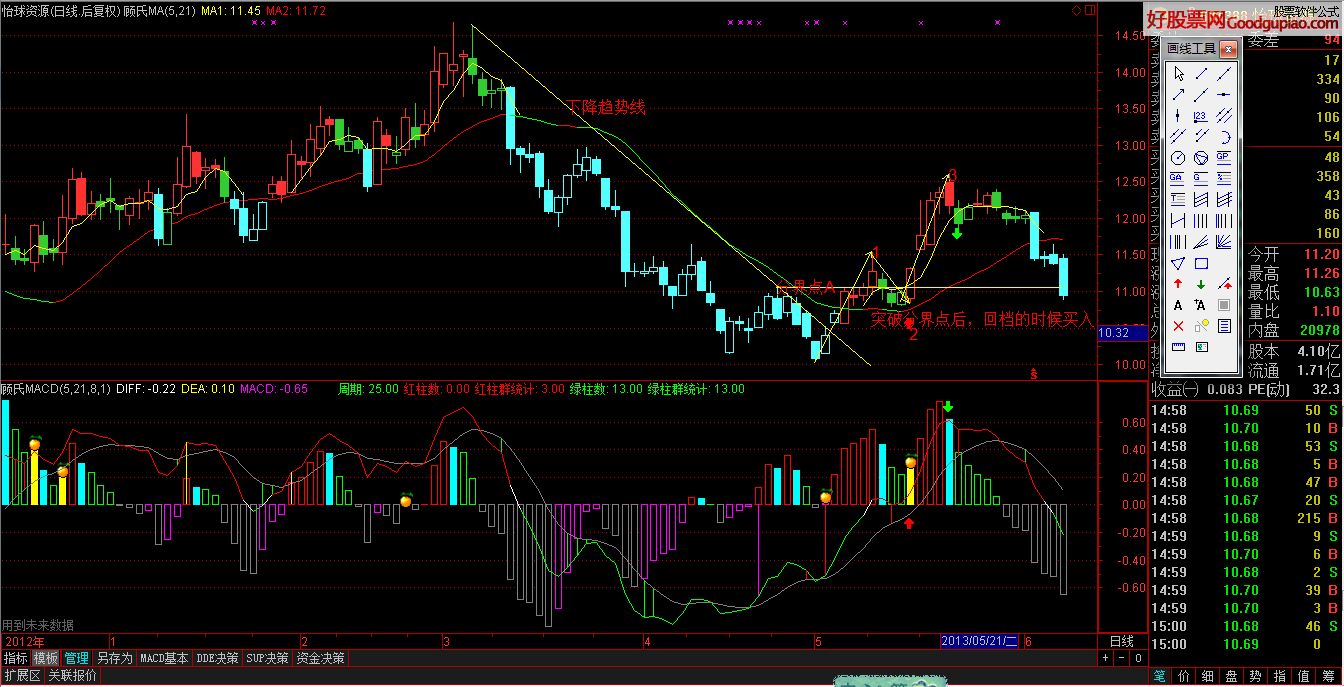Select the circle drawing tool
The width and height of the screenshot is (1344, 687).
[x=1179, y=158]
